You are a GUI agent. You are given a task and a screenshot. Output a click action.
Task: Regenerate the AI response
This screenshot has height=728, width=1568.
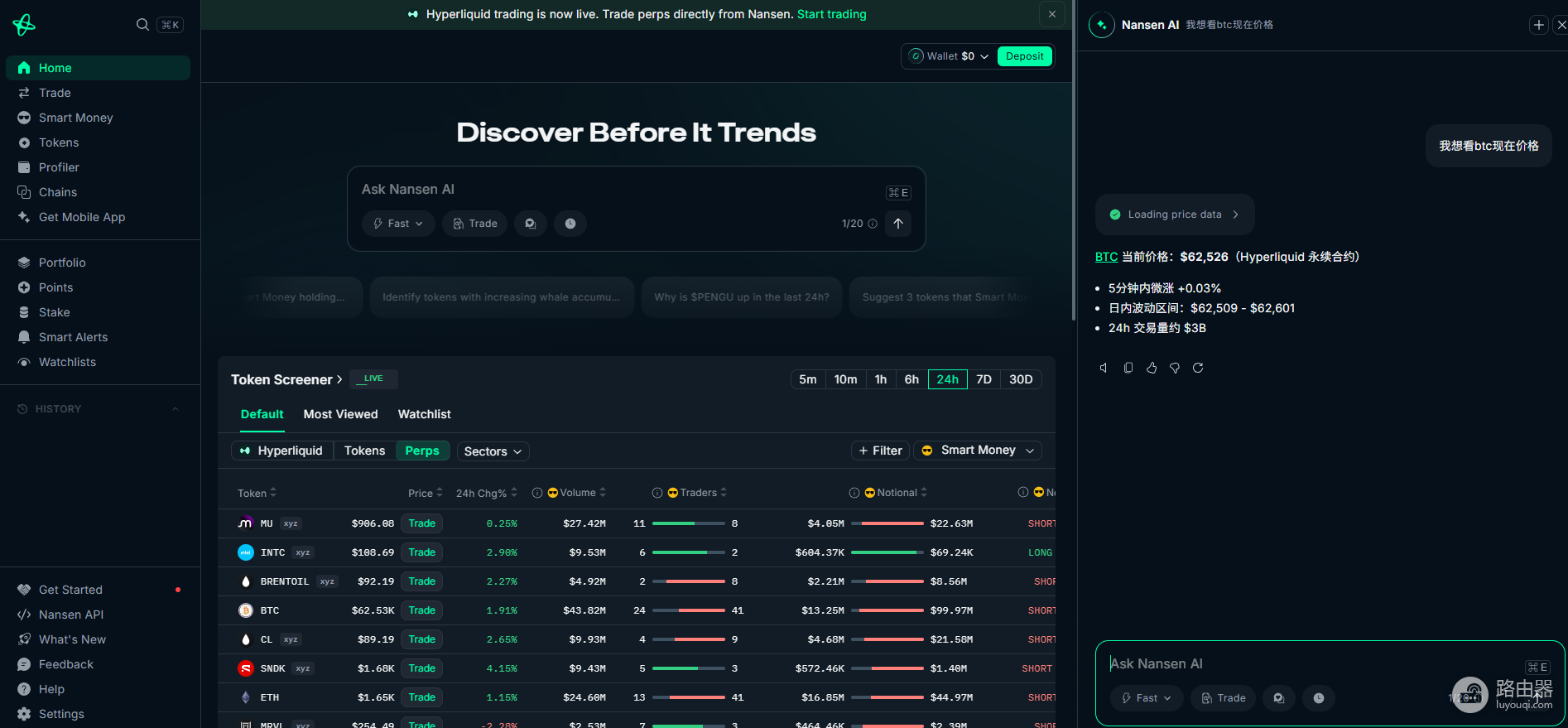[x=1197, y=368]
